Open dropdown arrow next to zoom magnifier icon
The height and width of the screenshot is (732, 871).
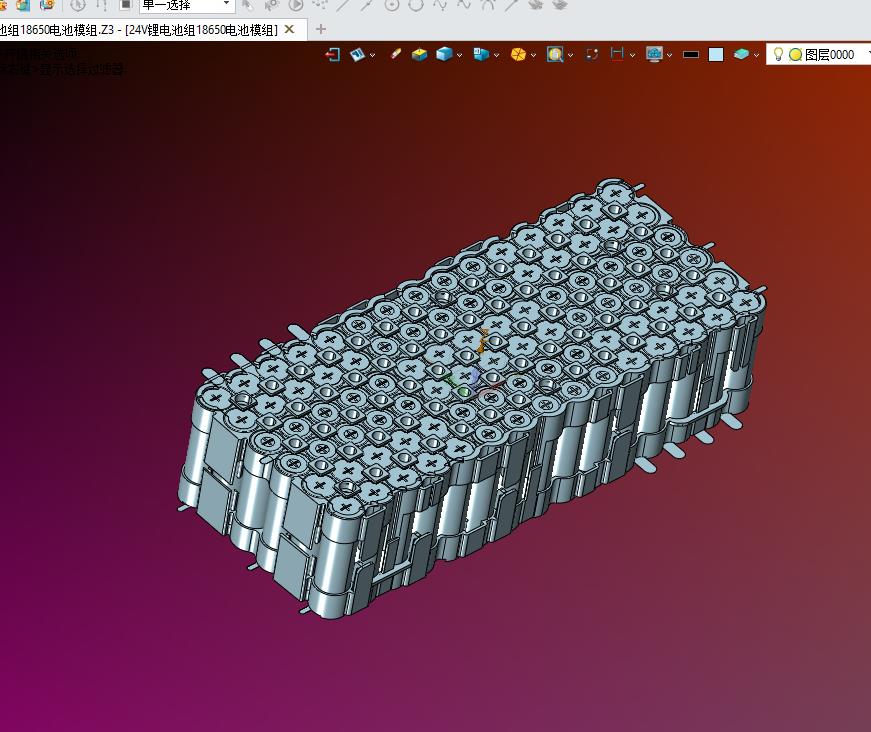click(570, 55)
